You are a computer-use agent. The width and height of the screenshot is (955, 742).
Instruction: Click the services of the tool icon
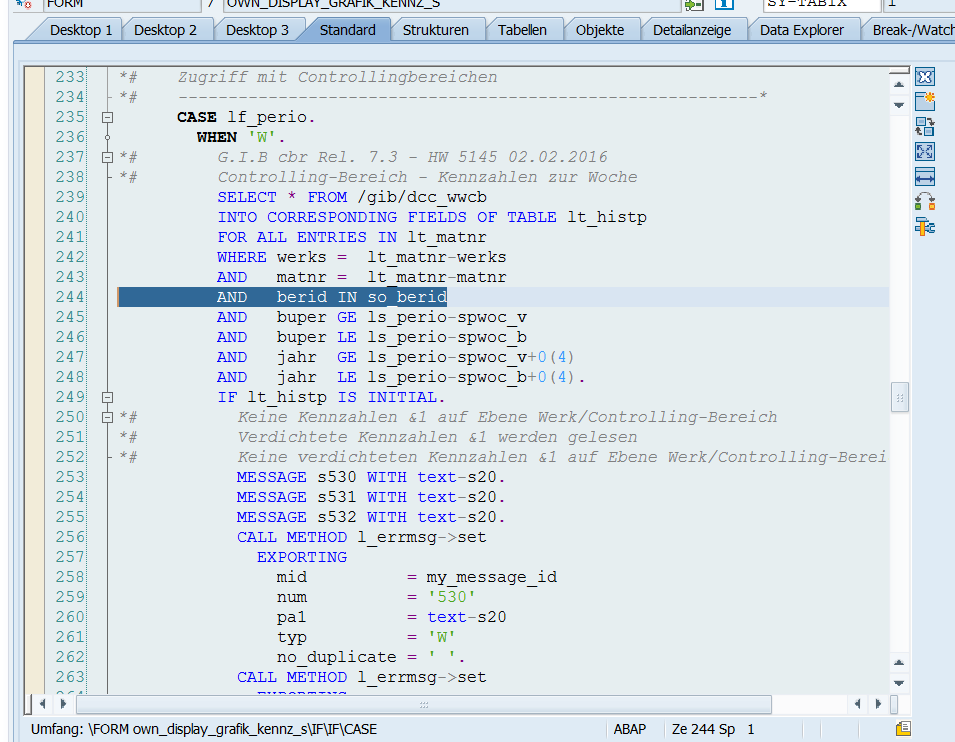[925, 202]
